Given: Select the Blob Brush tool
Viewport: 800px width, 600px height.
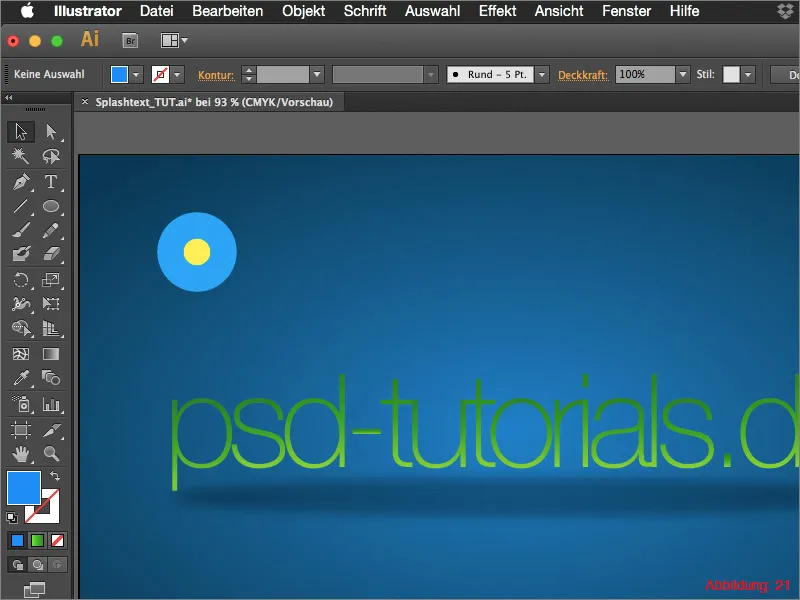Looking at the screenshot, I should tap(21, 254).
